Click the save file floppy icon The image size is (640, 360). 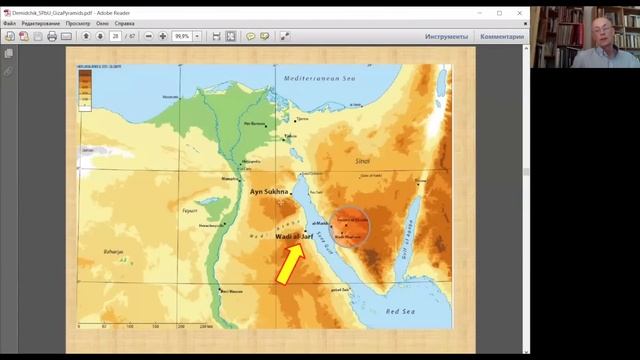38,36
